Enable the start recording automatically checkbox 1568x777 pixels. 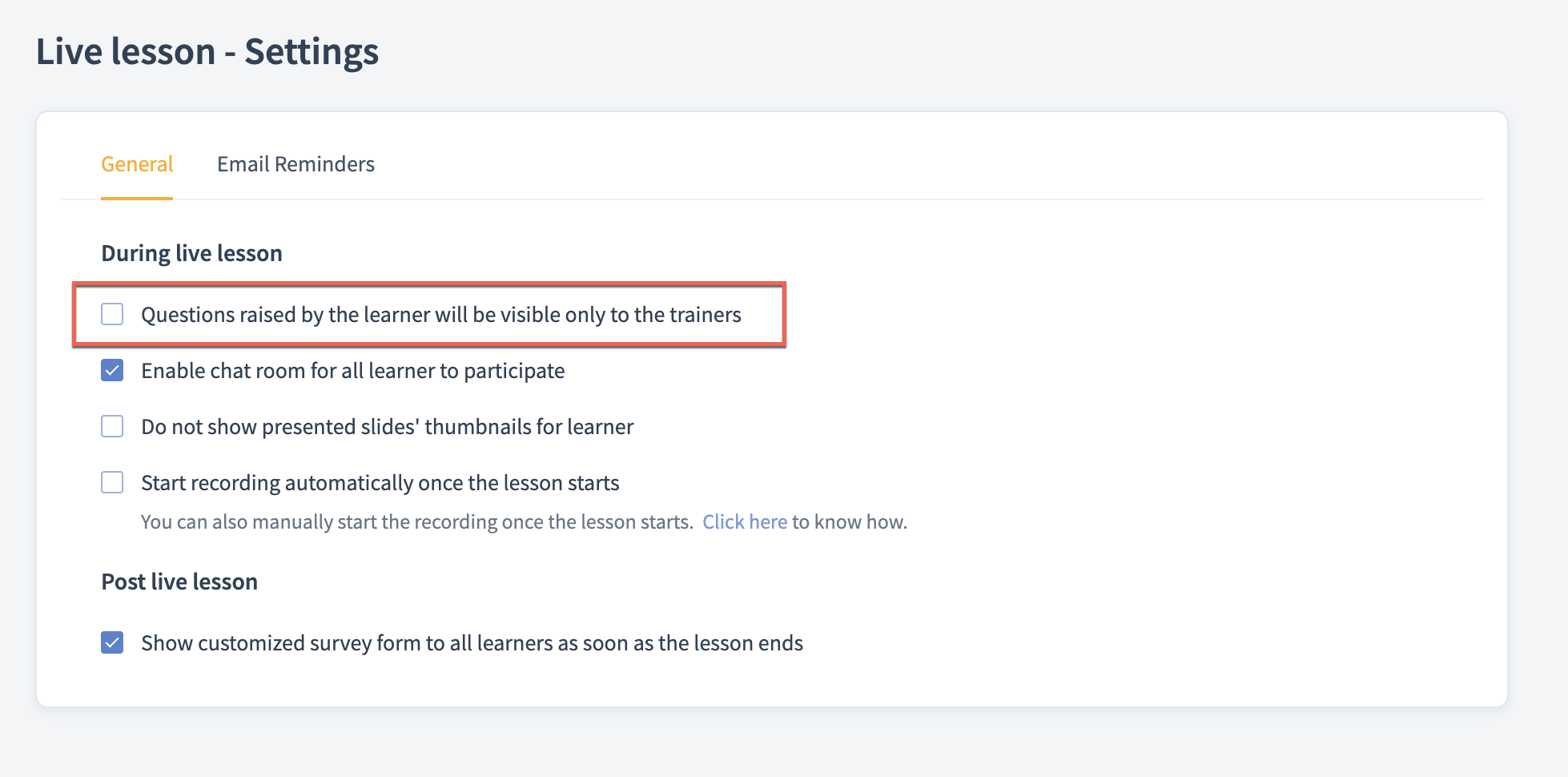coord(112,482)
